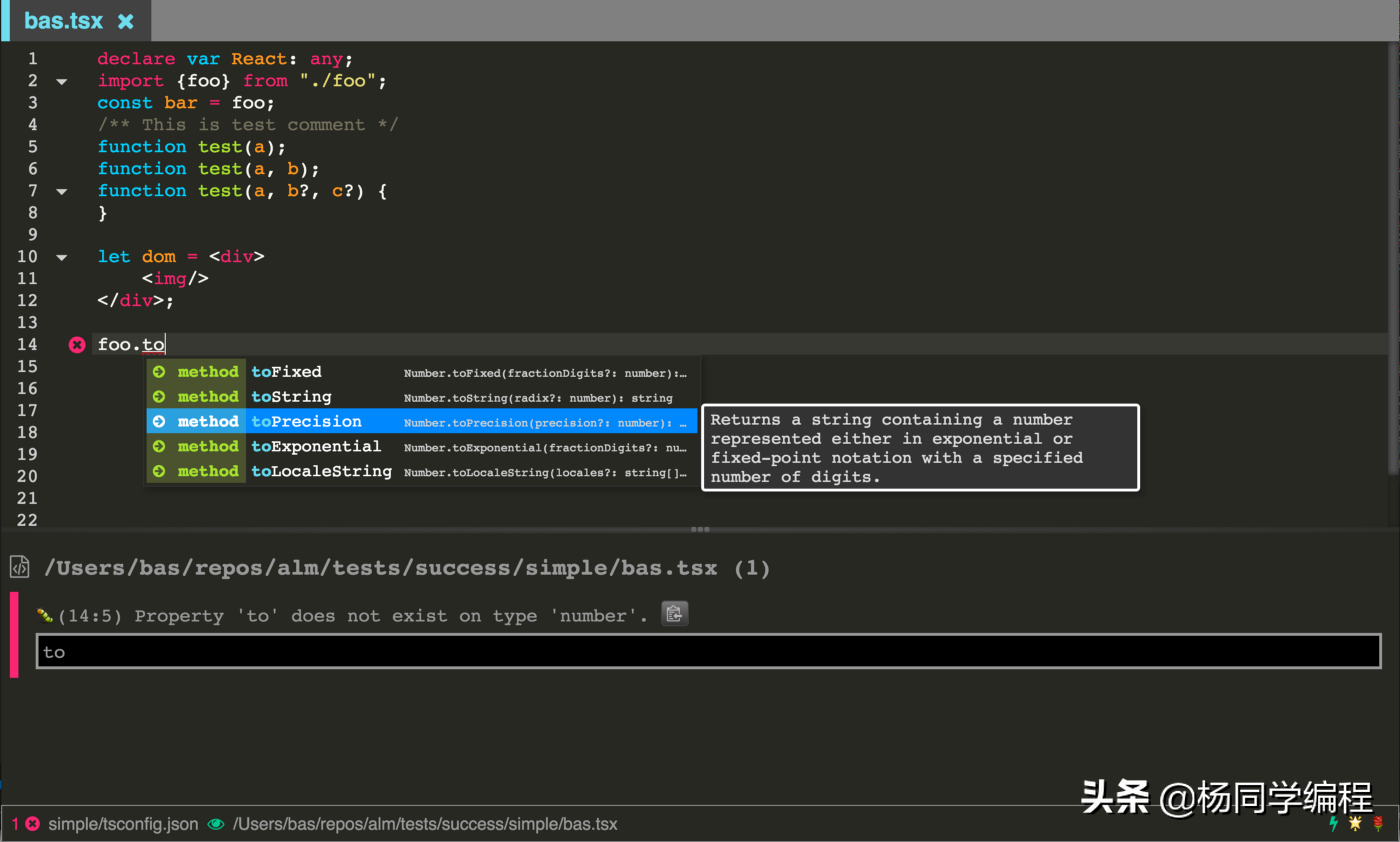Fold the JSX block starting on line 10
Image resolution: width=1400 pixels, height=842 pixels.
tap(61, 256)
